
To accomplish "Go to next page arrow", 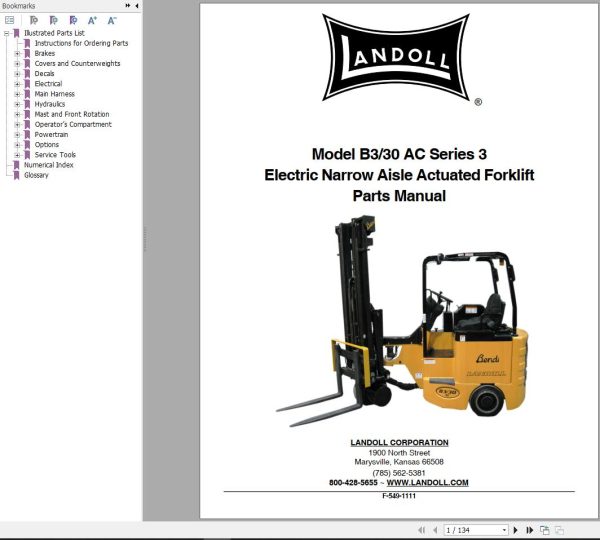I will 515,530.
